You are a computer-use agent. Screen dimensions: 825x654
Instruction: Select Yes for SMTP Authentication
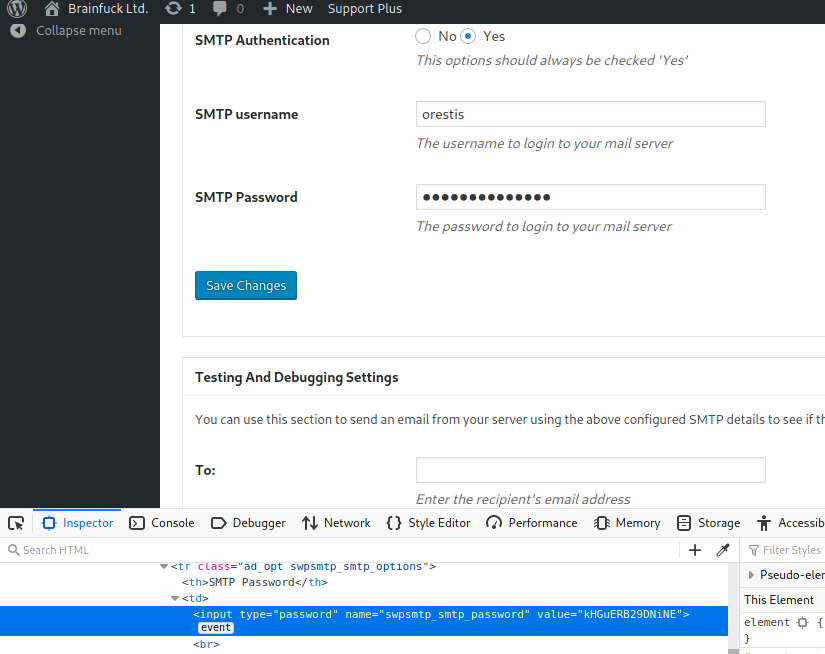pos(468,36)
